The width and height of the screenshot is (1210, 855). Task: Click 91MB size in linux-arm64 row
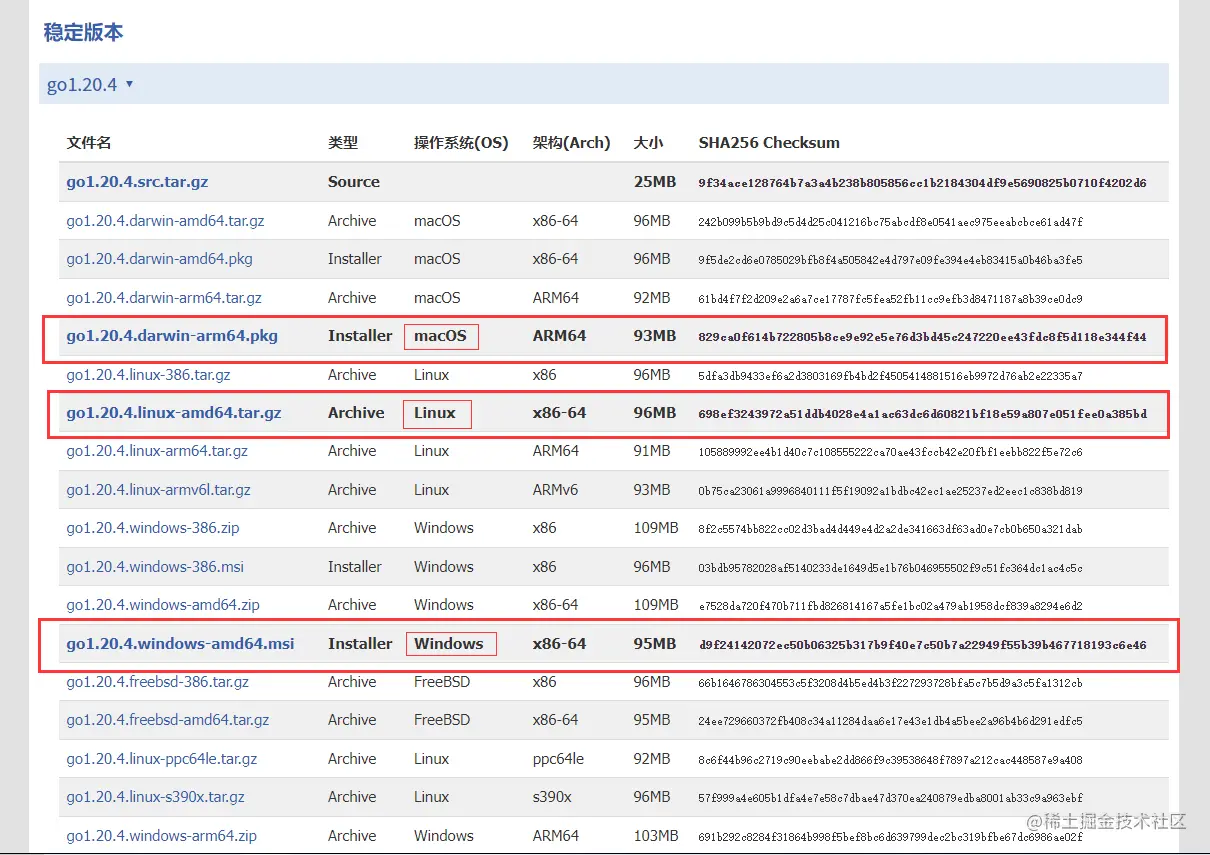pos(652,451)
